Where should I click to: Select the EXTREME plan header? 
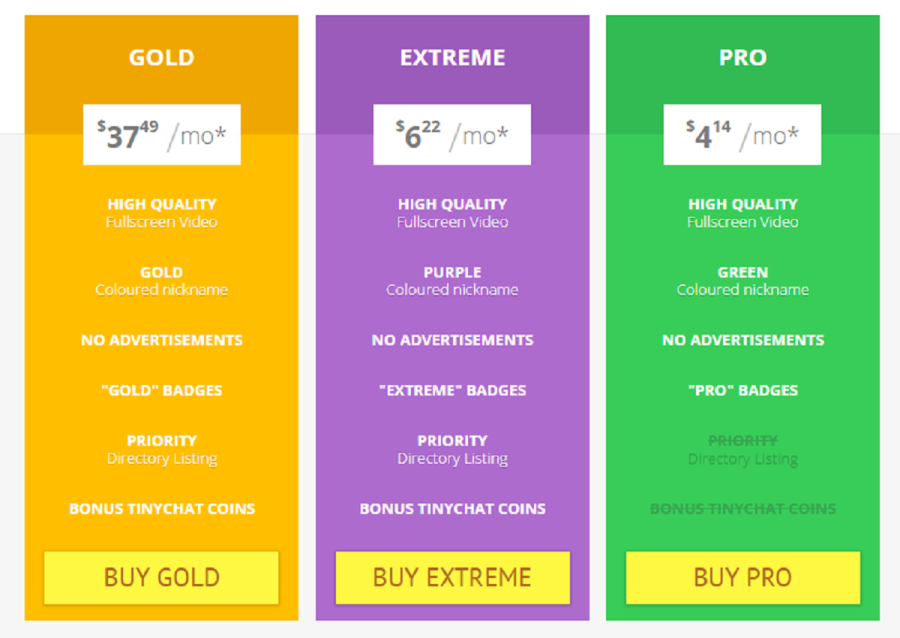click(x=452, y=58)
